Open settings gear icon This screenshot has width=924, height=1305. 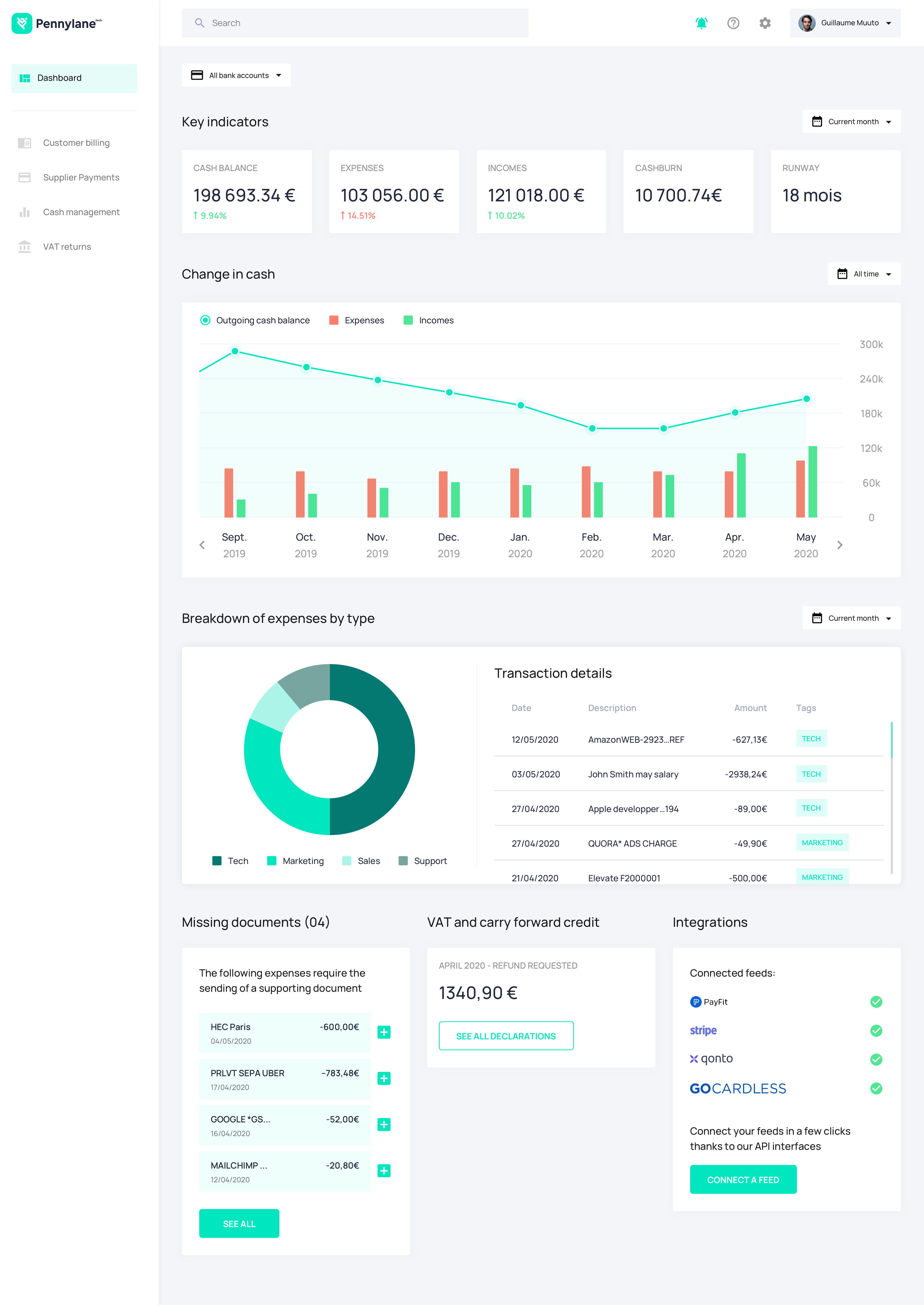765,23
